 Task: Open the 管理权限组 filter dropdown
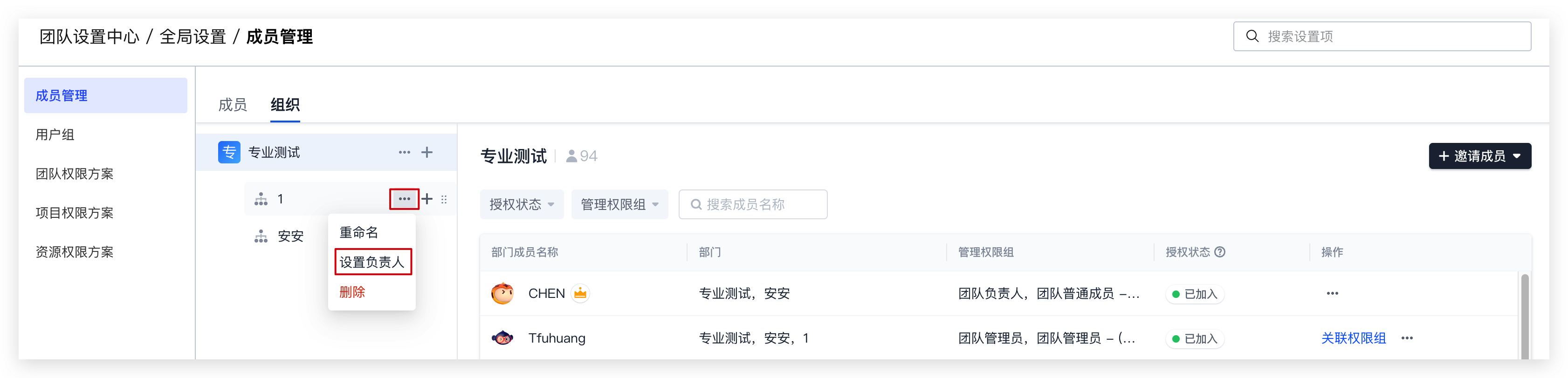(619, 205)
